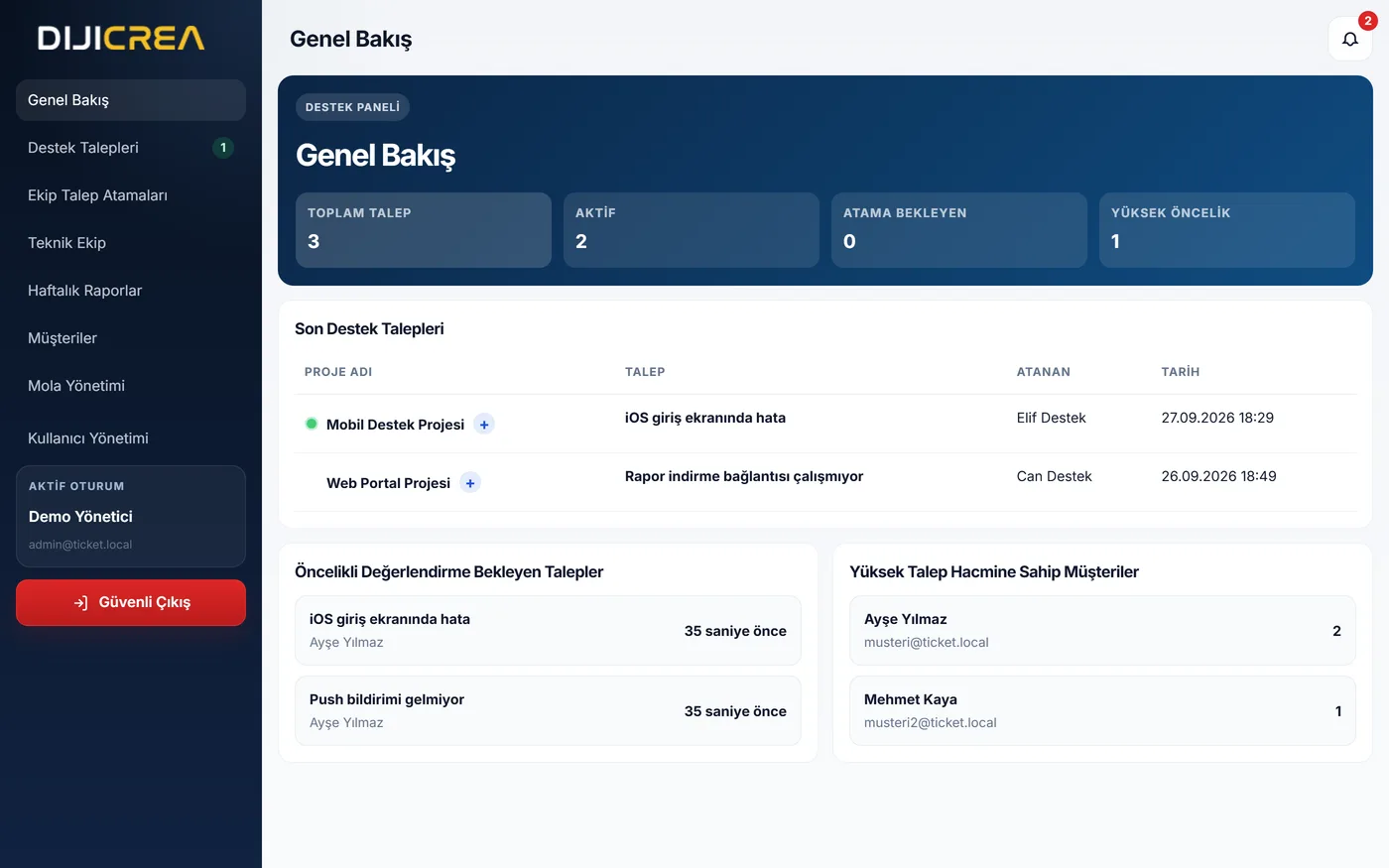Click the date 26.09.2026 18:49
The width and height of the screenshot is (1389, 868).
[x=1218, y=476]
